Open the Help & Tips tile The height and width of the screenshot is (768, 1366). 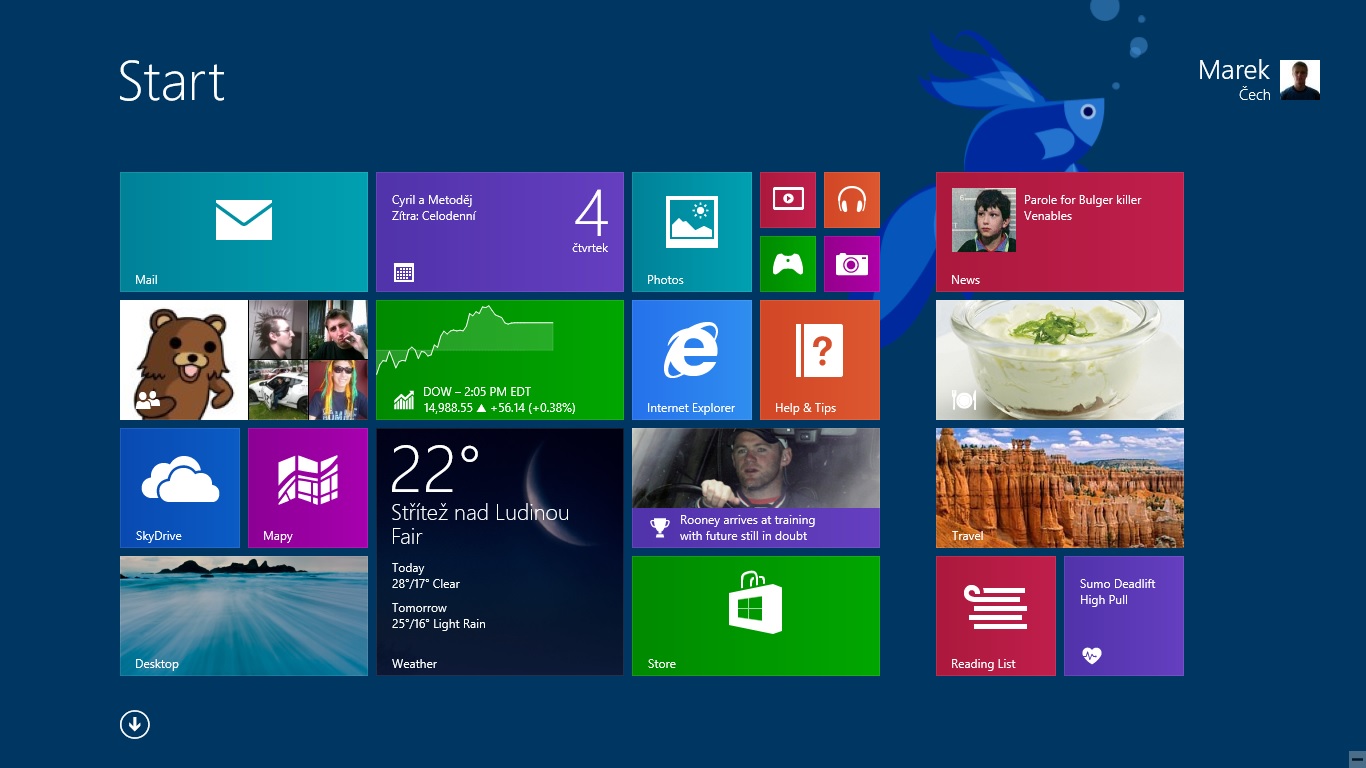pos(820,360)
